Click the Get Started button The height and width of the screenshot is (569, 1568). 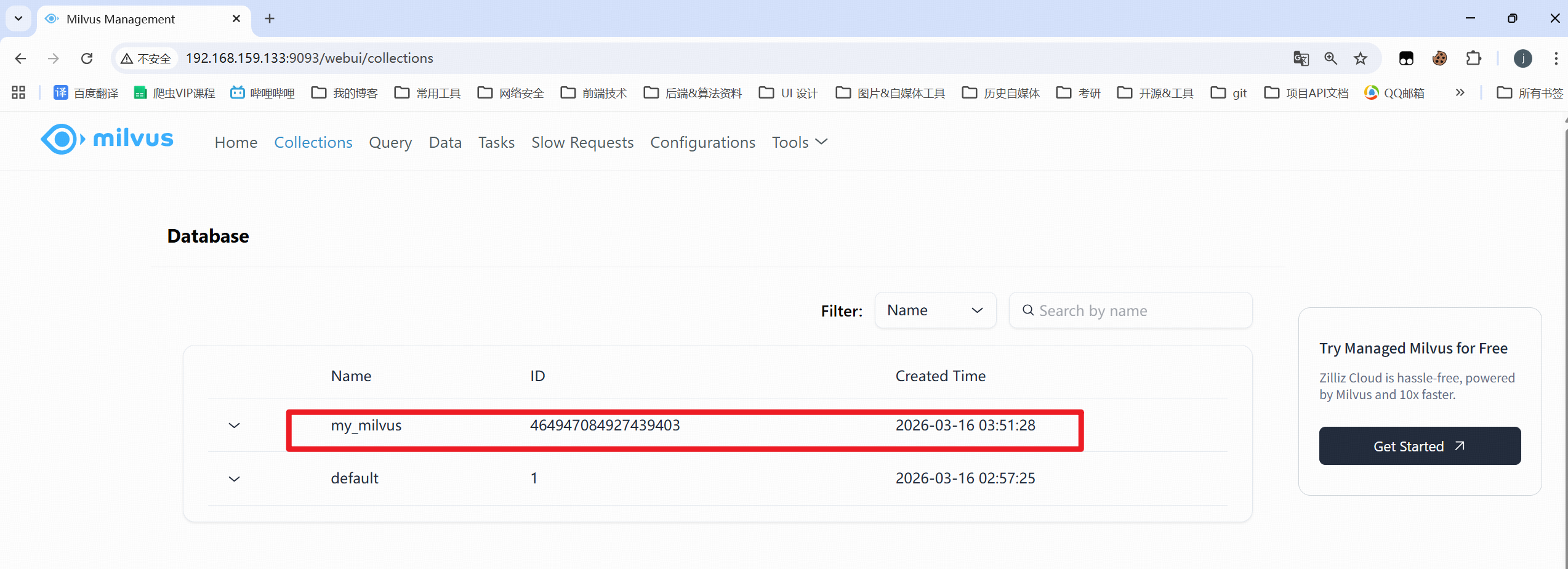point(1420,446)
